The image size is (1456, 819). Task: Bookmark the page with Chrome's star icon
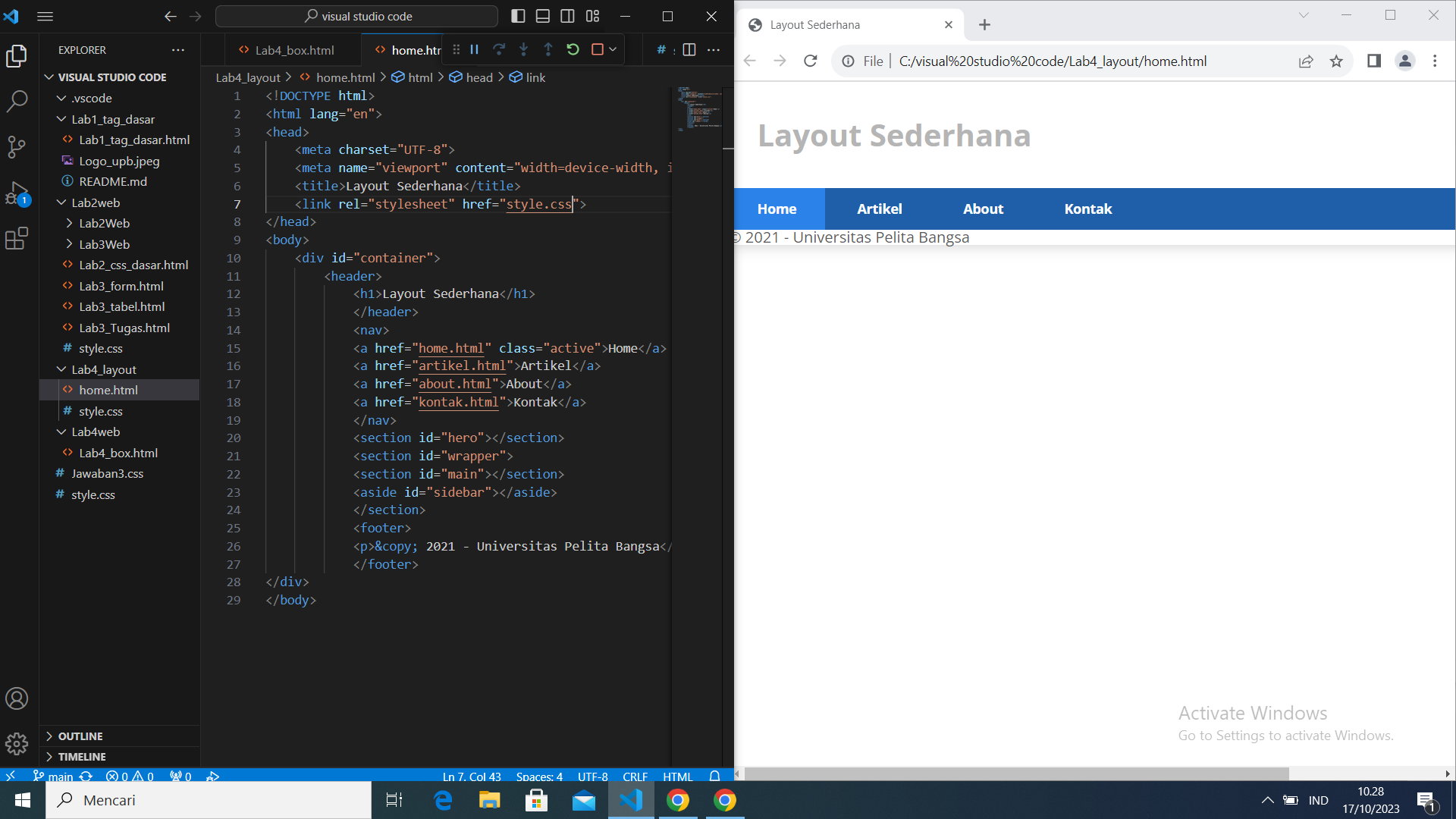[x=1337, y=61]
